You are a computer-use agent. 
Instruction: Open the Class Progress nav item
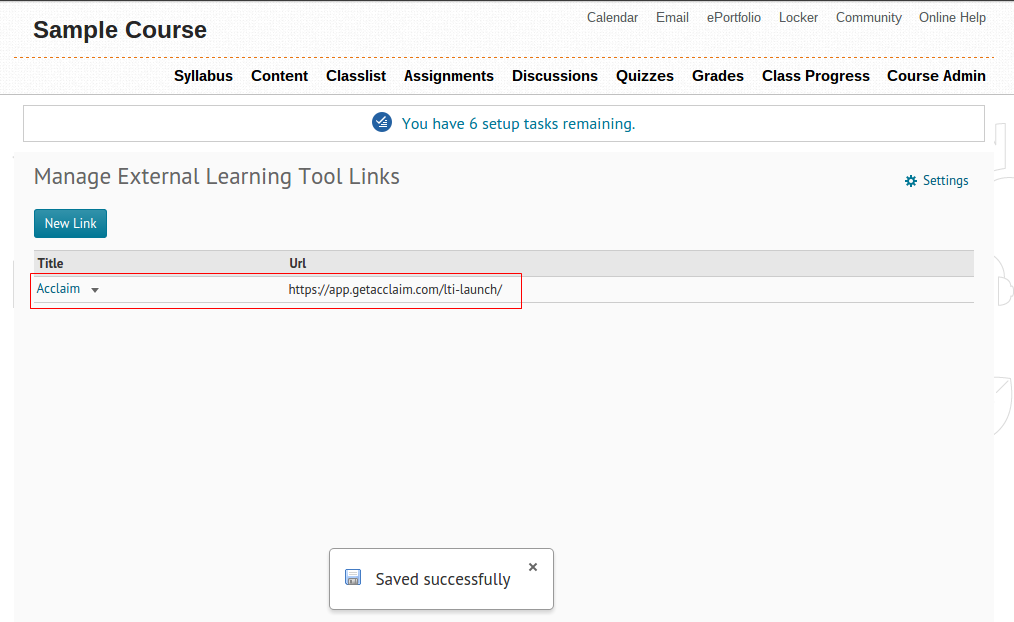pyautogui.click(x=815, y=76)
